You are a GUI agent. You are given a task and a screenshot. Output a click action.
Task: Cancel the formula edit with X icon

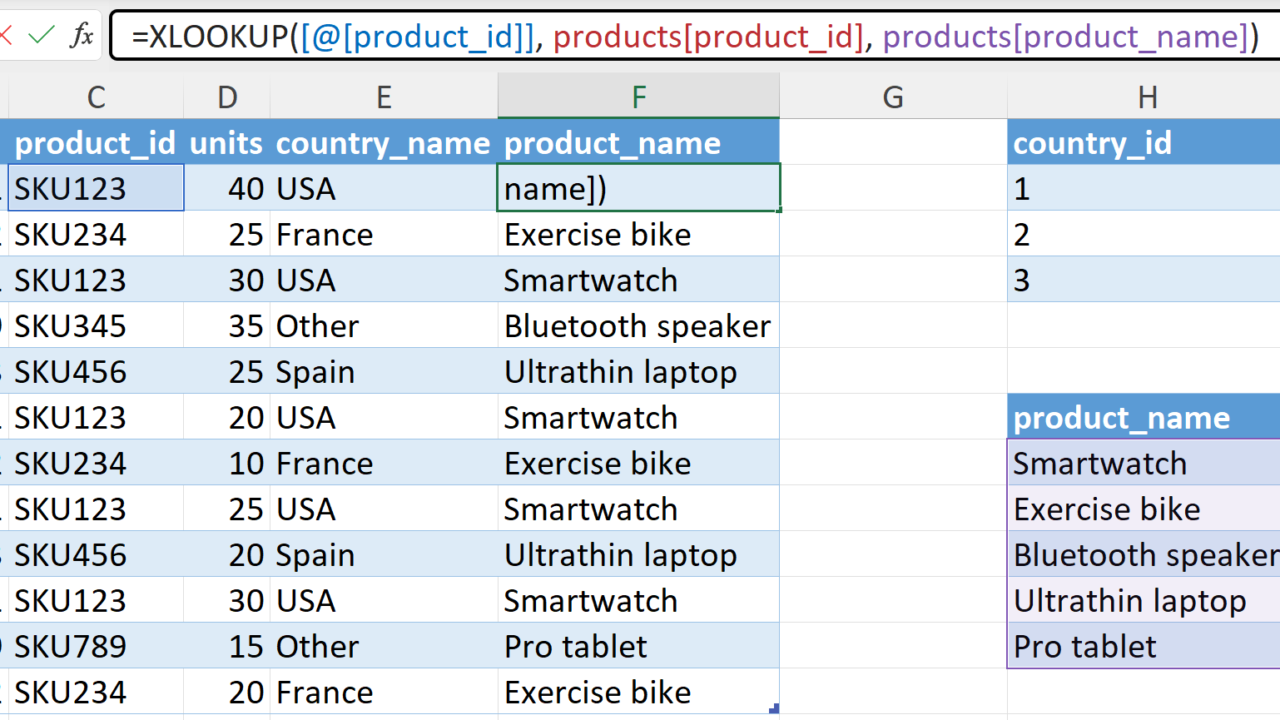tap(5, 37)
